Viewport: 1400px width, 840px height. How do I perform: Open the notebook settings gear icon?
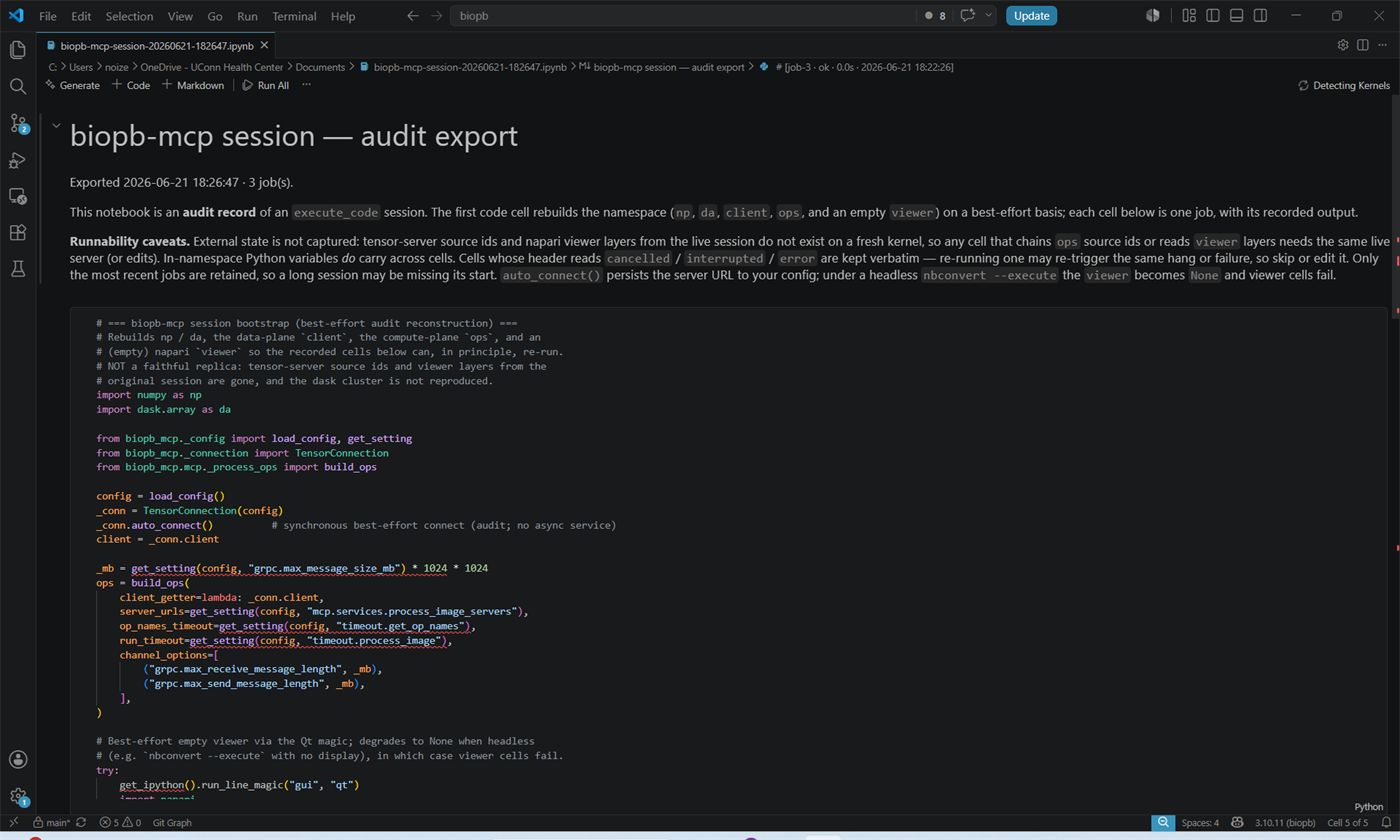coord(1343,45)
